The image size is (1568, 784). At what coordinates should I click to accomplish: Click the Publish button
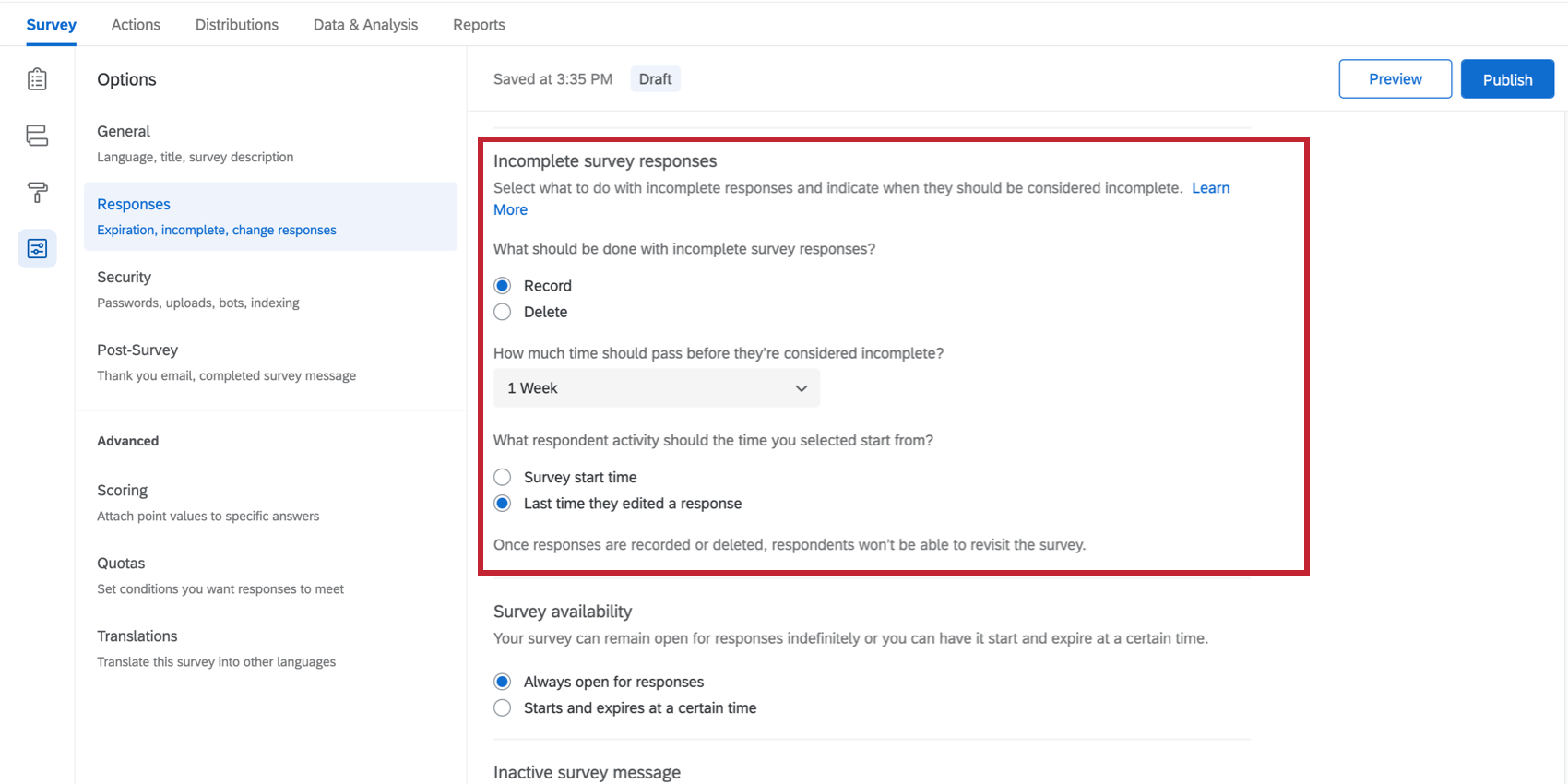click(1507, 79)
